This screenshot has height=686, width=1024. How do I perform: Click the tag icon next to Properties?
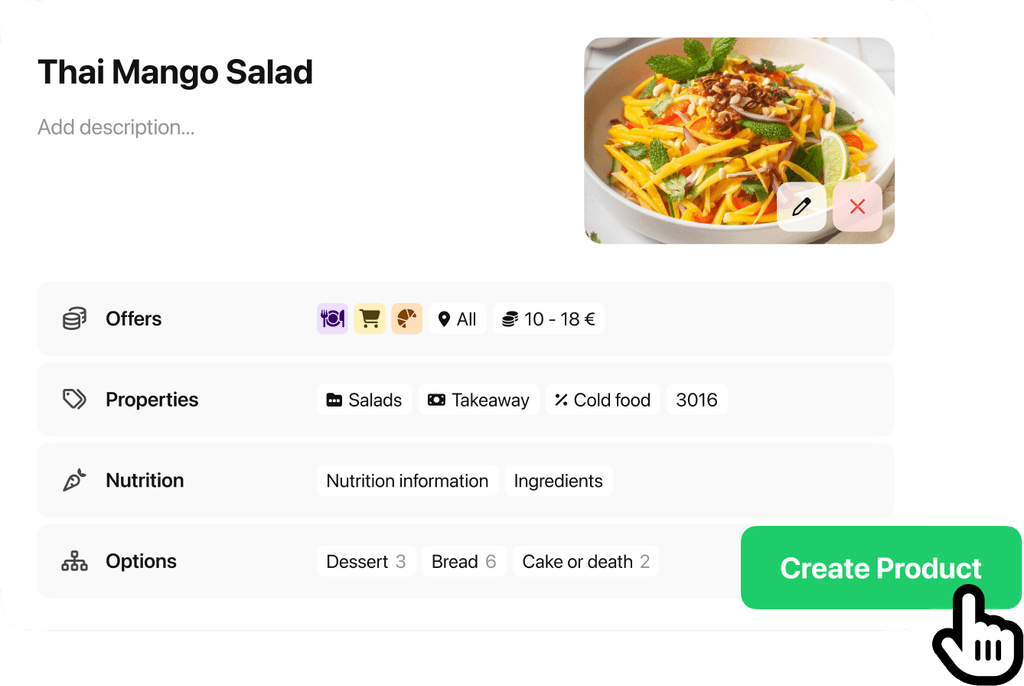[74, 399]
